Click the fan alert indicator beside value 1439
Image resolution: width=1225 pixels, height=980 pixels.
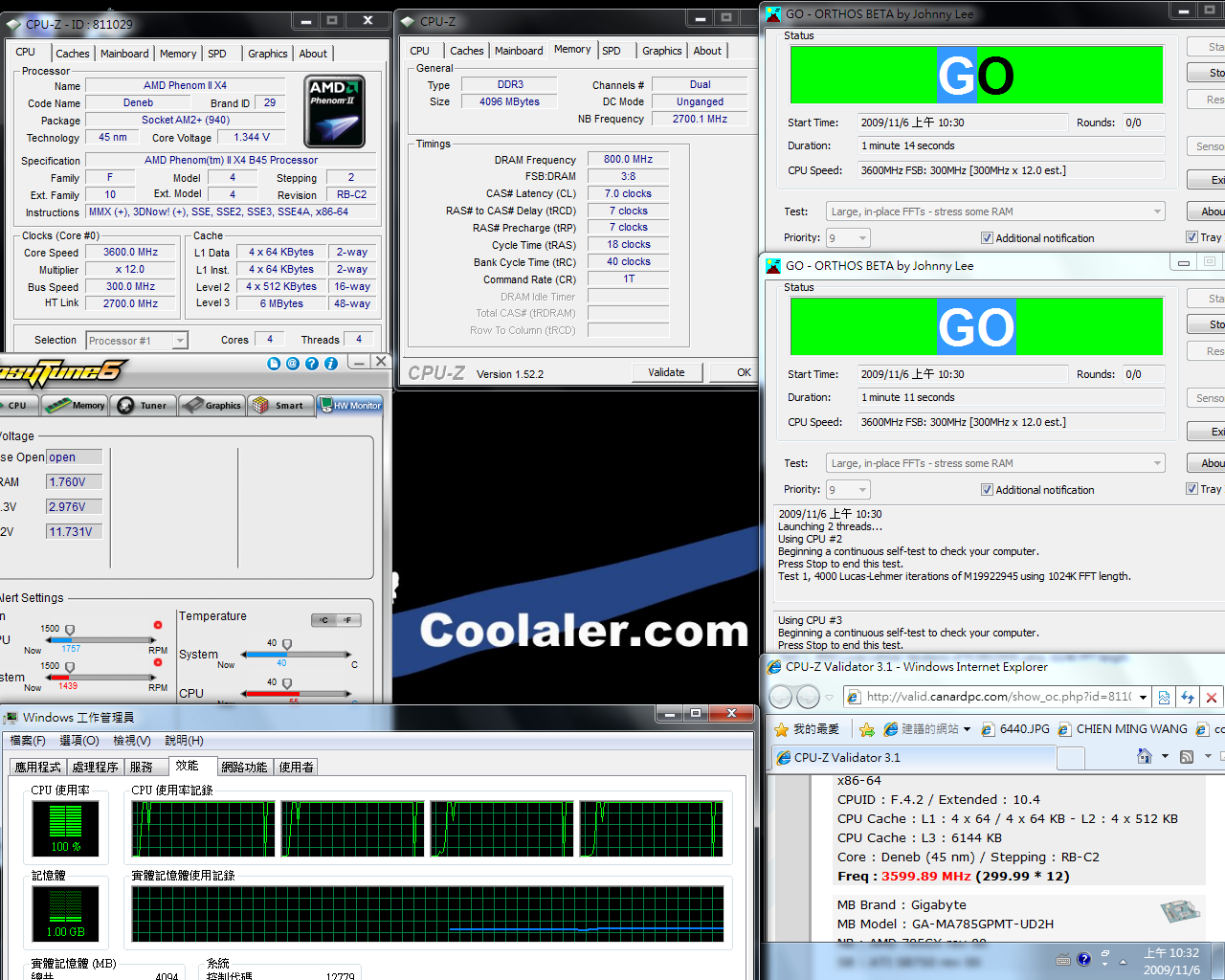coord(158,662)
